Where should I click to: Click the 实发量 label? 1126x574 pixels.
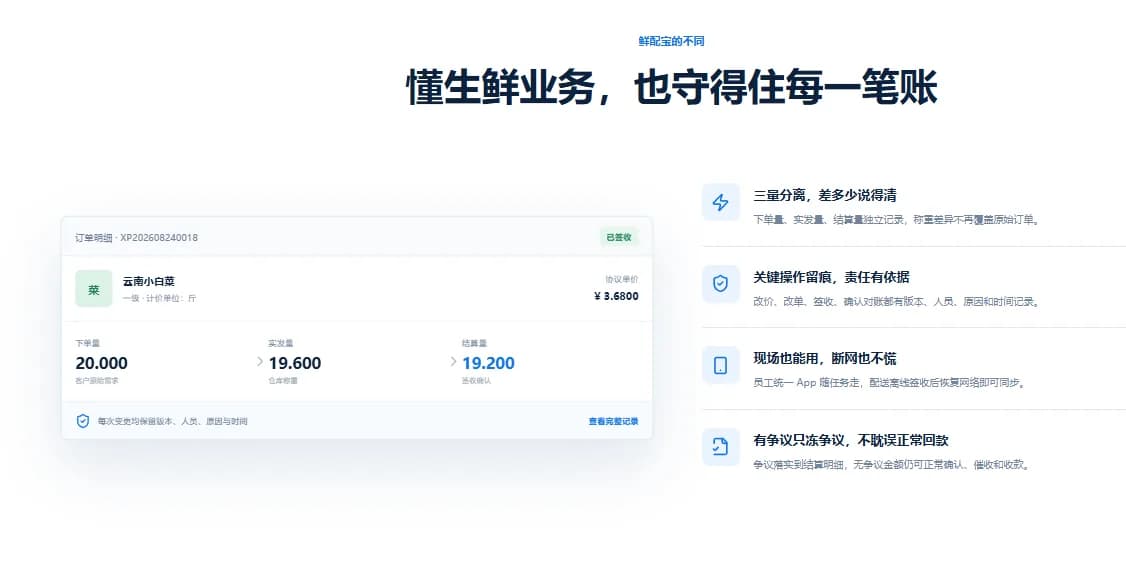point(281,343)
